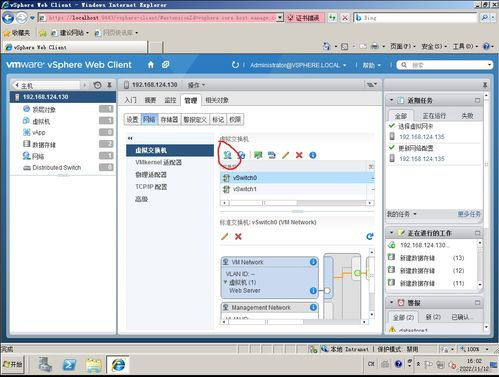Open PowerShell from taskbar

(x=69, y=365)
